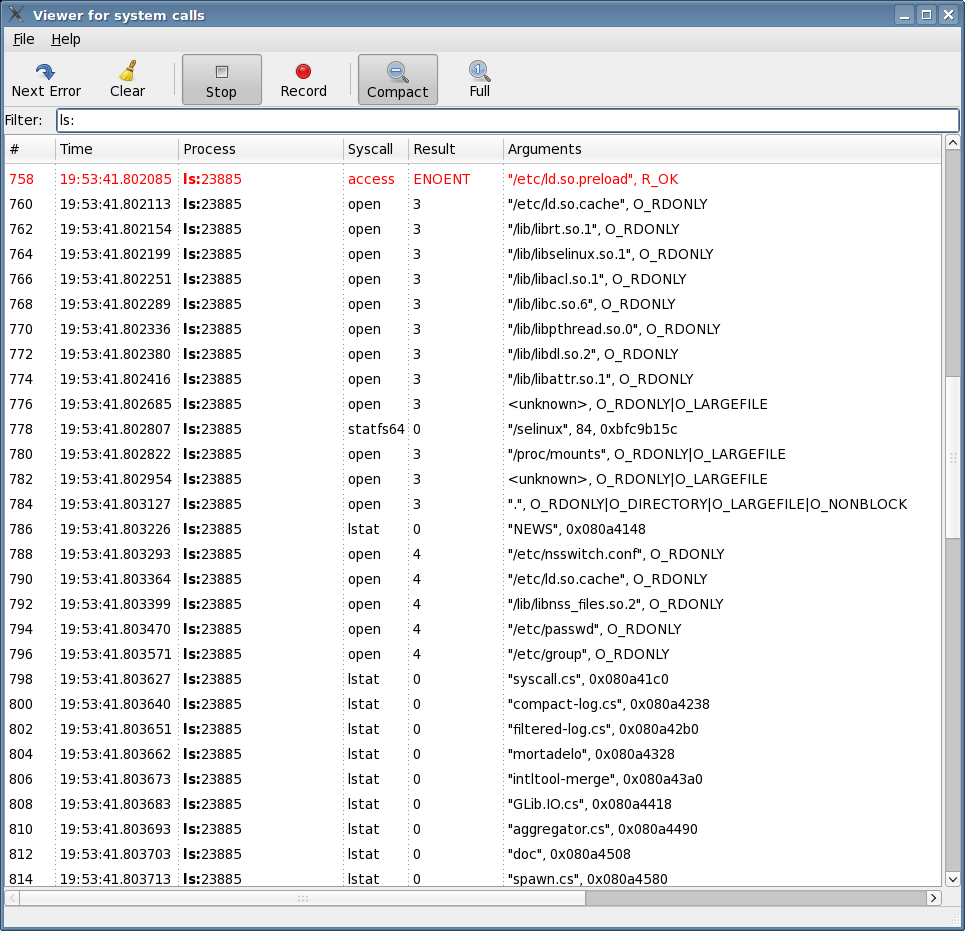Viewport: 965px width, 931px height.
Task: Switch to Full view using magnifier icon
Action: click(x=479, y=71)
